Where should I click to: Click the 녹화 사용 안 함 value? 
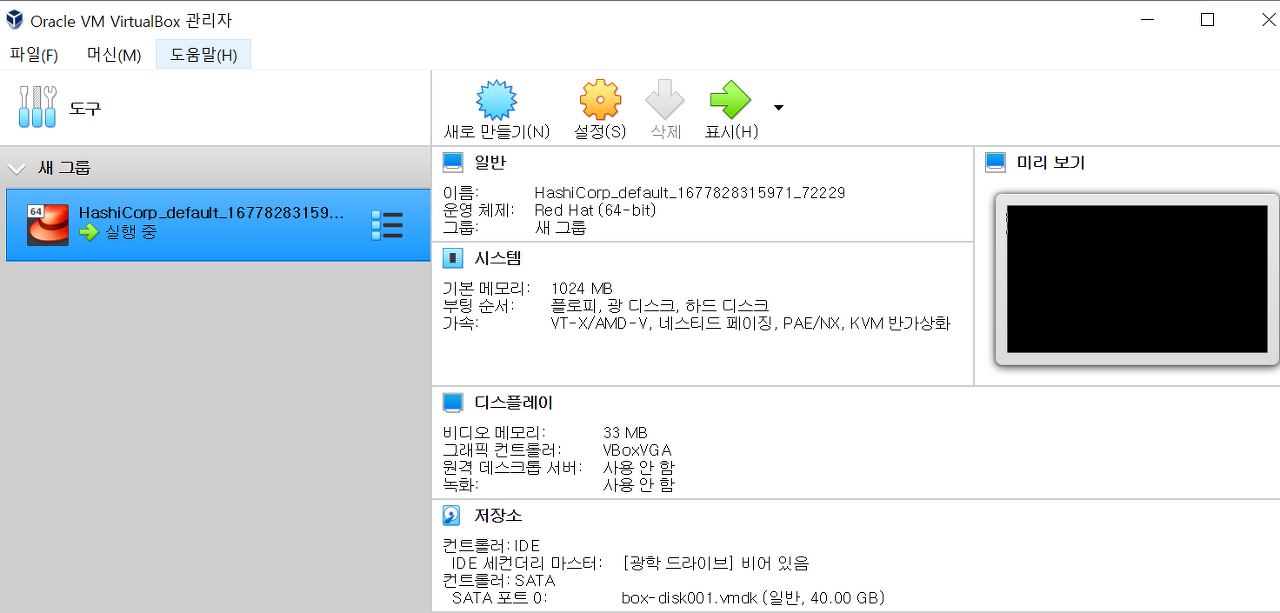point(639,485)
